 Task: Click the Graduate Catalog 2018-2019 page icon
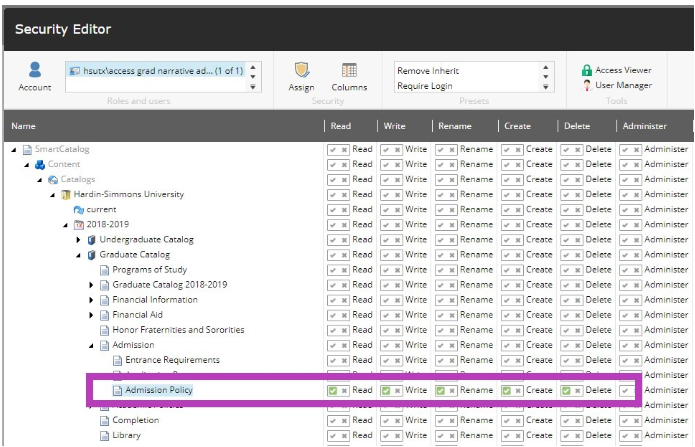[x=105, y=285]
